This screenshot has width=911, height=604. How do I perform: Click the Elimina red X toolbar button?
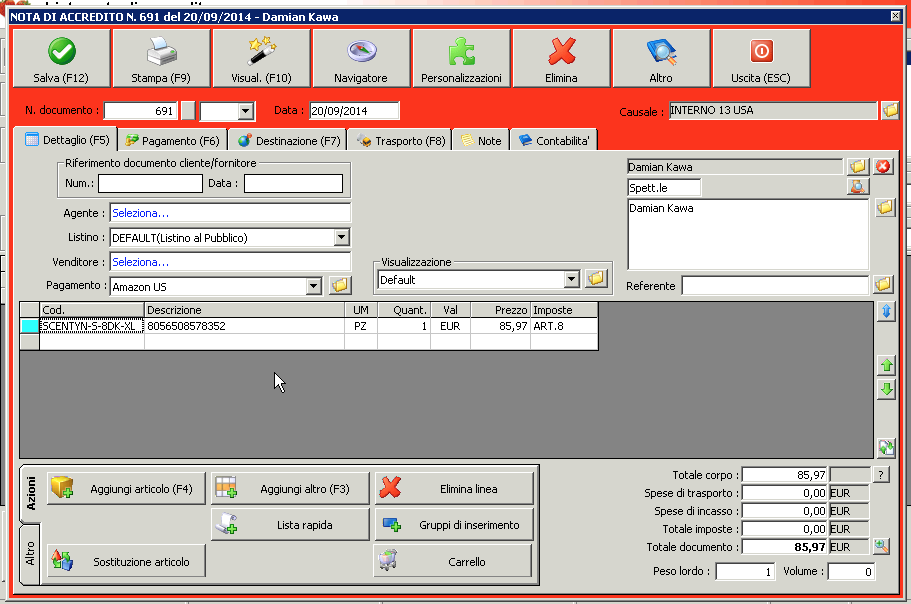point(561,59)
